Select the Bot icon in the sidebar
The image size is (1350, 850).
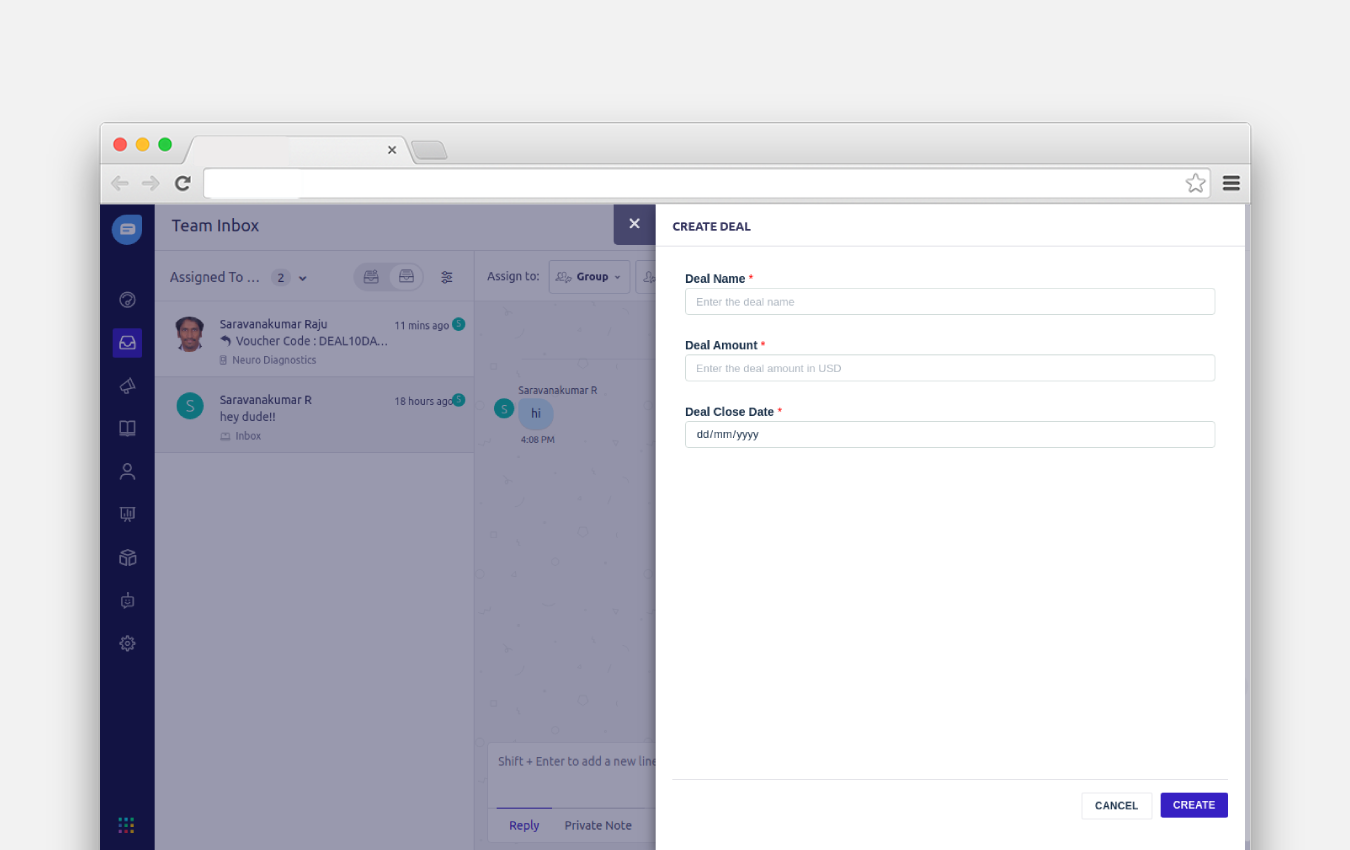pyautogui.click(x=127, y=600)
